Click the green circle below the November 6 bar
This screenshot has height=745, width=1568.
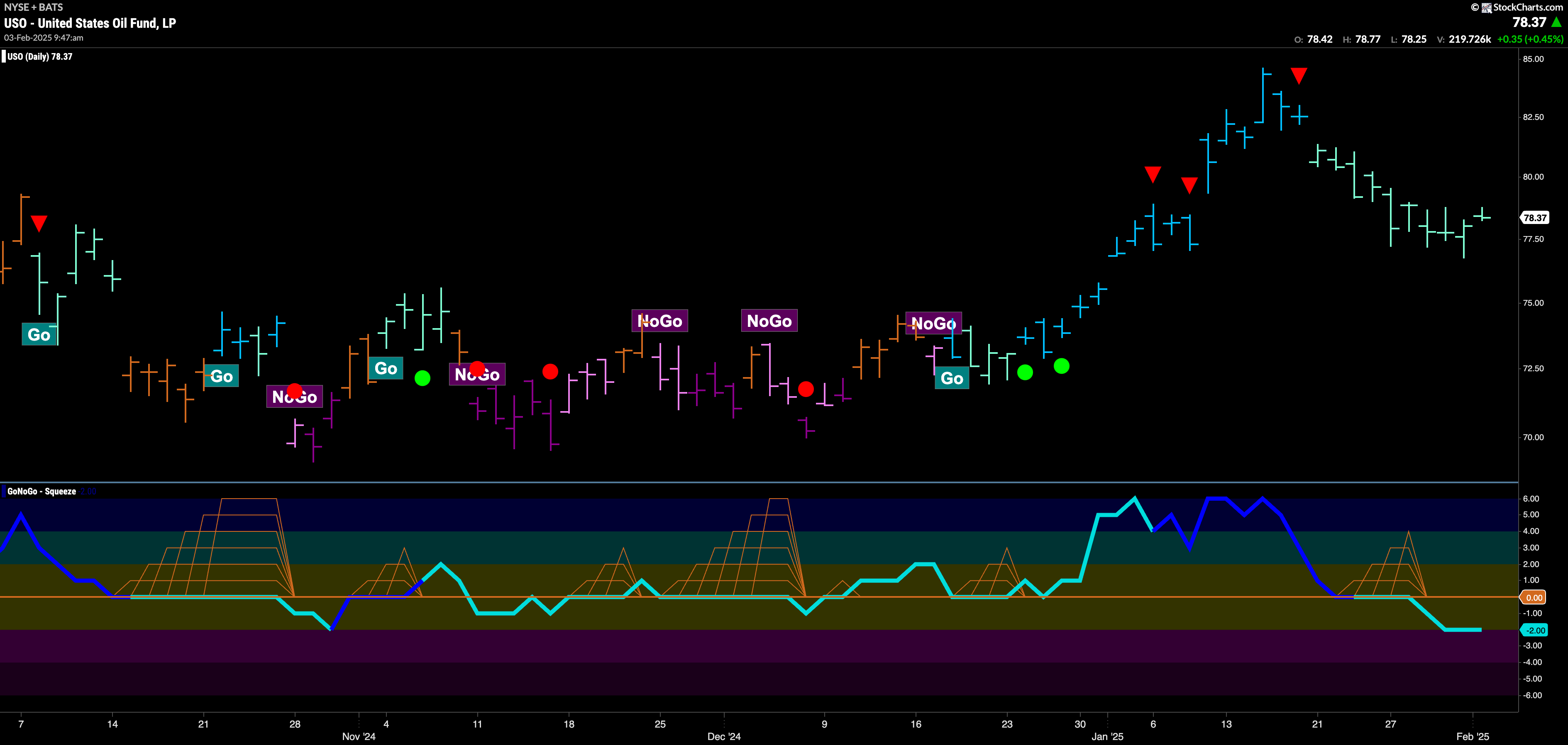pyautogui.click(x=423, y=378)
